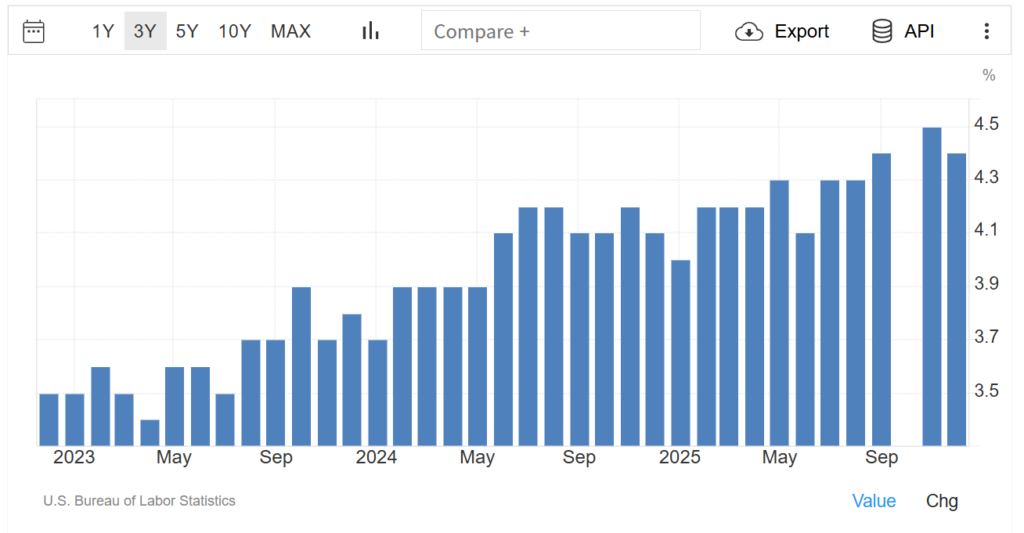Click the lowest bar before May 2023

point(149,432)
